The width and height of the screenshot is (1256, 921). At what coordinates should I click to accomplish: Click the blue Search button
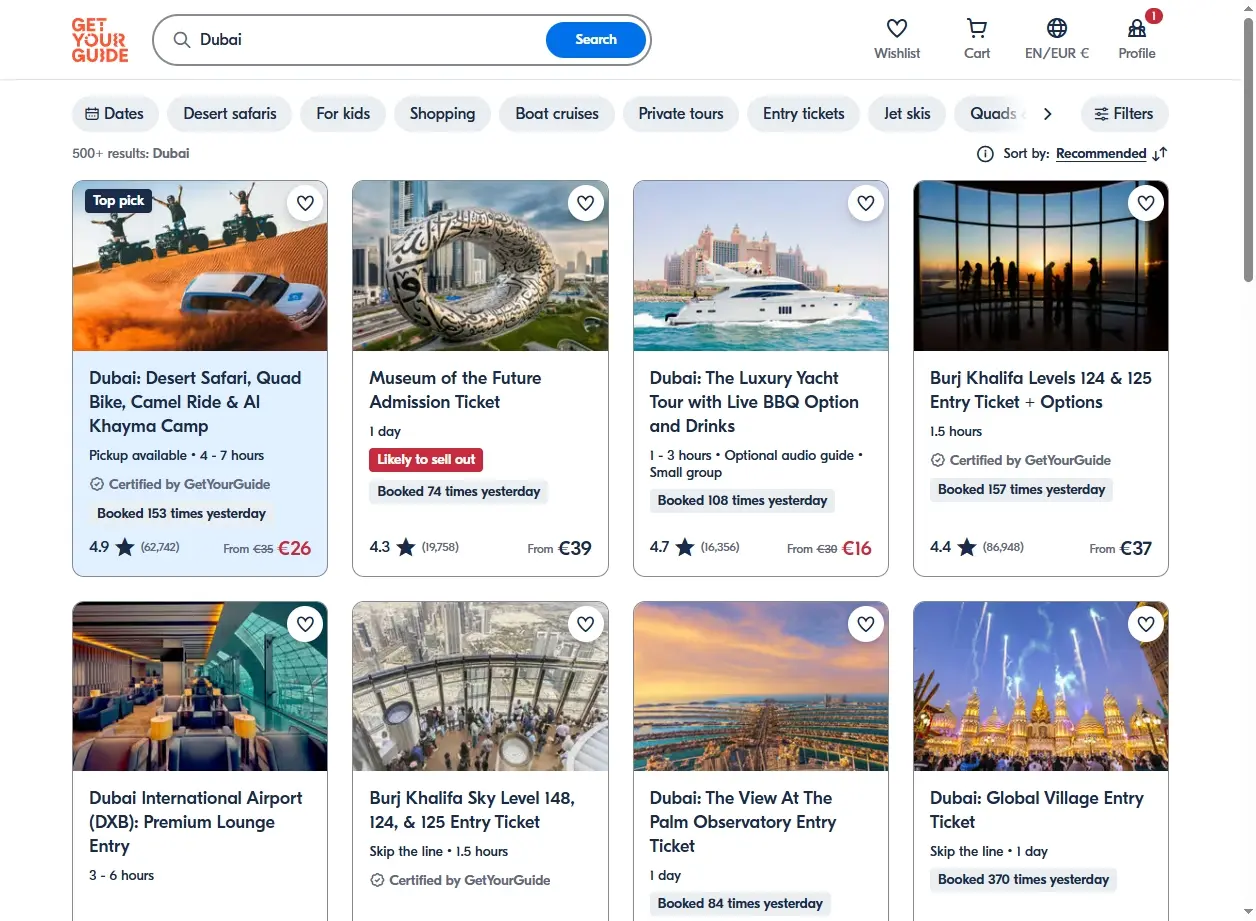coord(596,40)
